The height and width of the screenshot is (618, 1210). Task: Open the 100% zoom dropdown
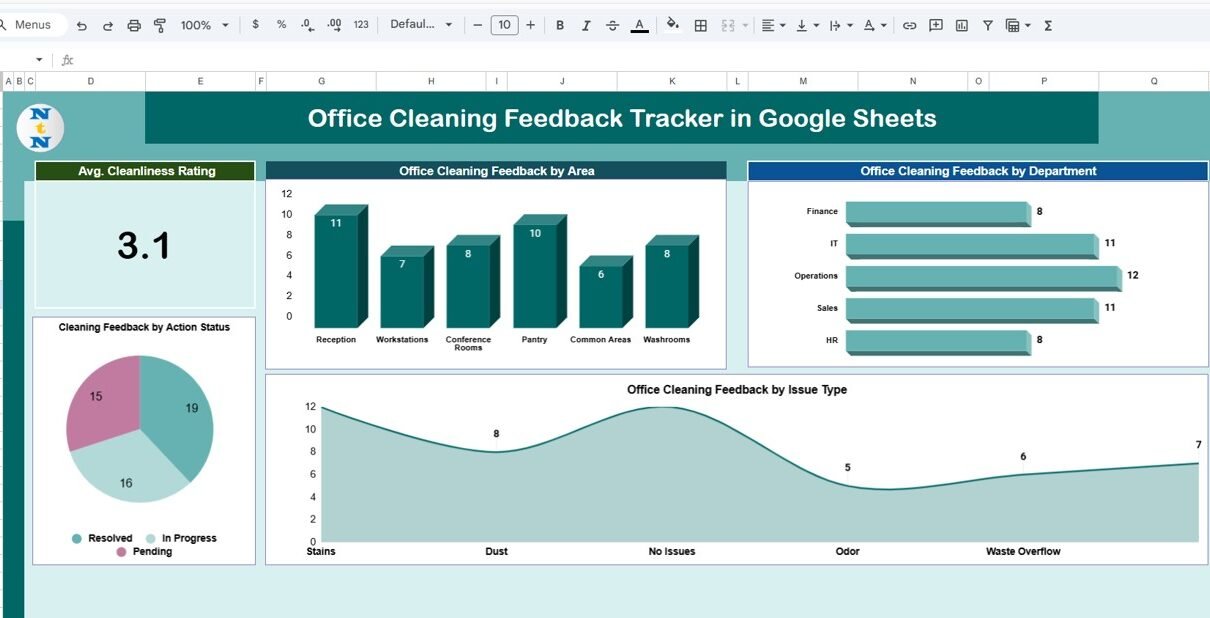204,25
